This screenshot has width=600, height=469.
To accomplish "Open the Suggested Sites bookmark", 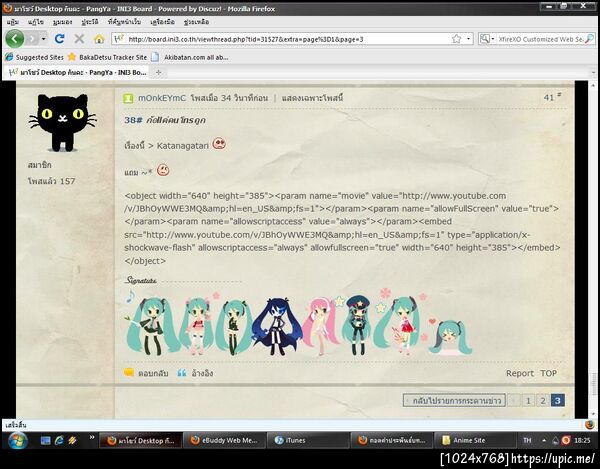I will 34,57.
